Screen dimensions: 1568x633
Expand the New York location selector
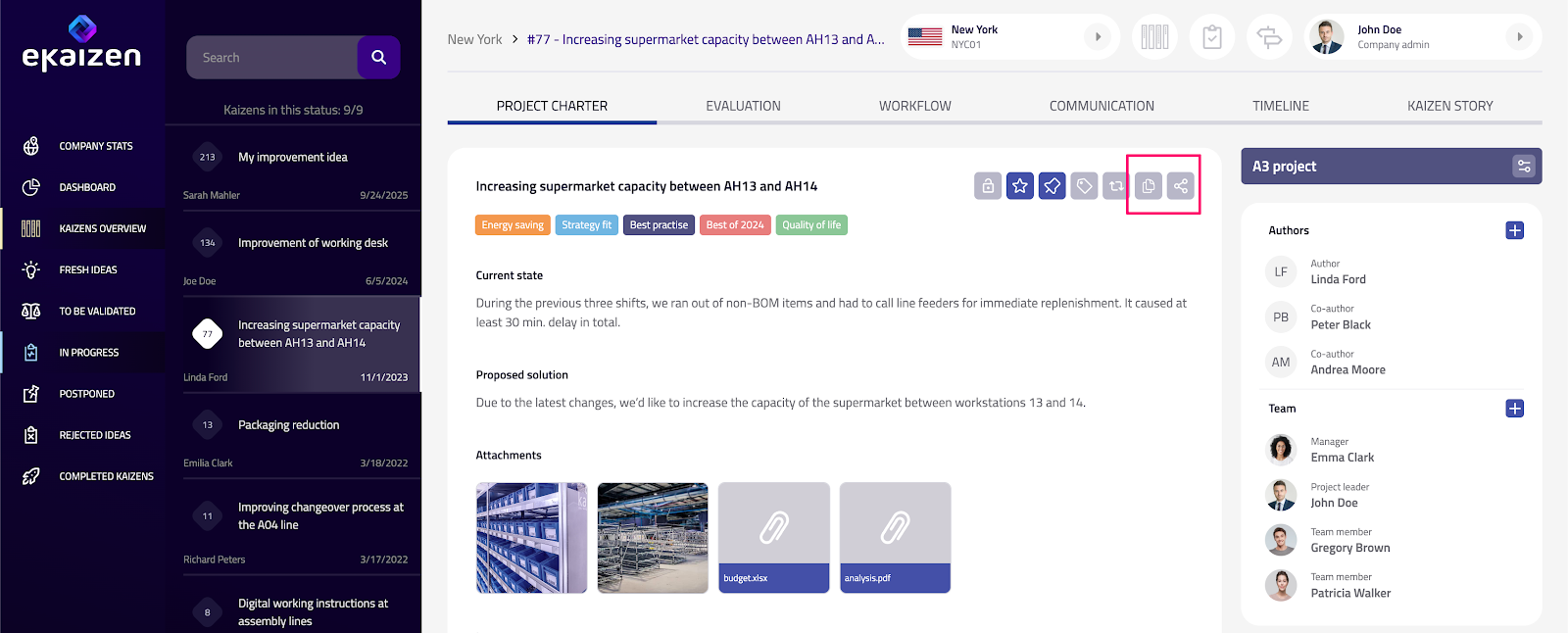tap(1098, 37)
